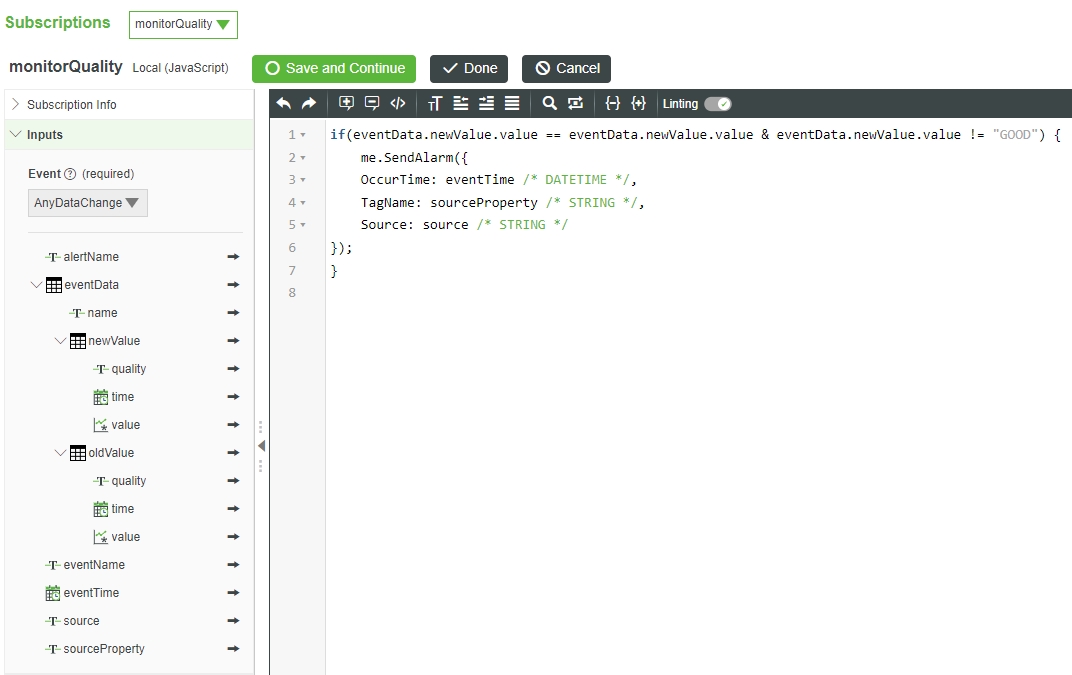The width and height of the screenshot is (1072, 675).
Task: Click the insert arrow beside alertName
Action: 233,256
